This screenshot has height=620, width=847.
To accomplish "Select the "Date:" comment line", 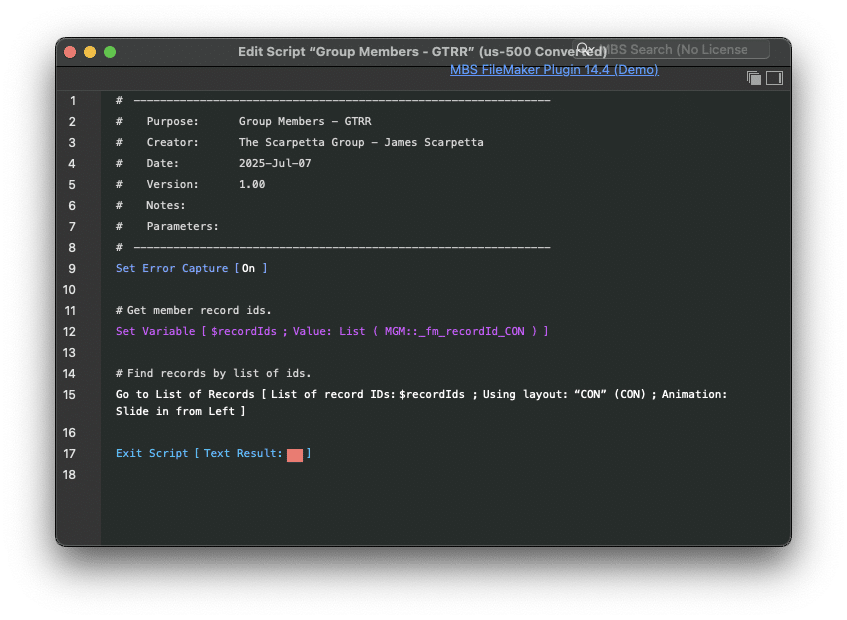I will [213, 163].
